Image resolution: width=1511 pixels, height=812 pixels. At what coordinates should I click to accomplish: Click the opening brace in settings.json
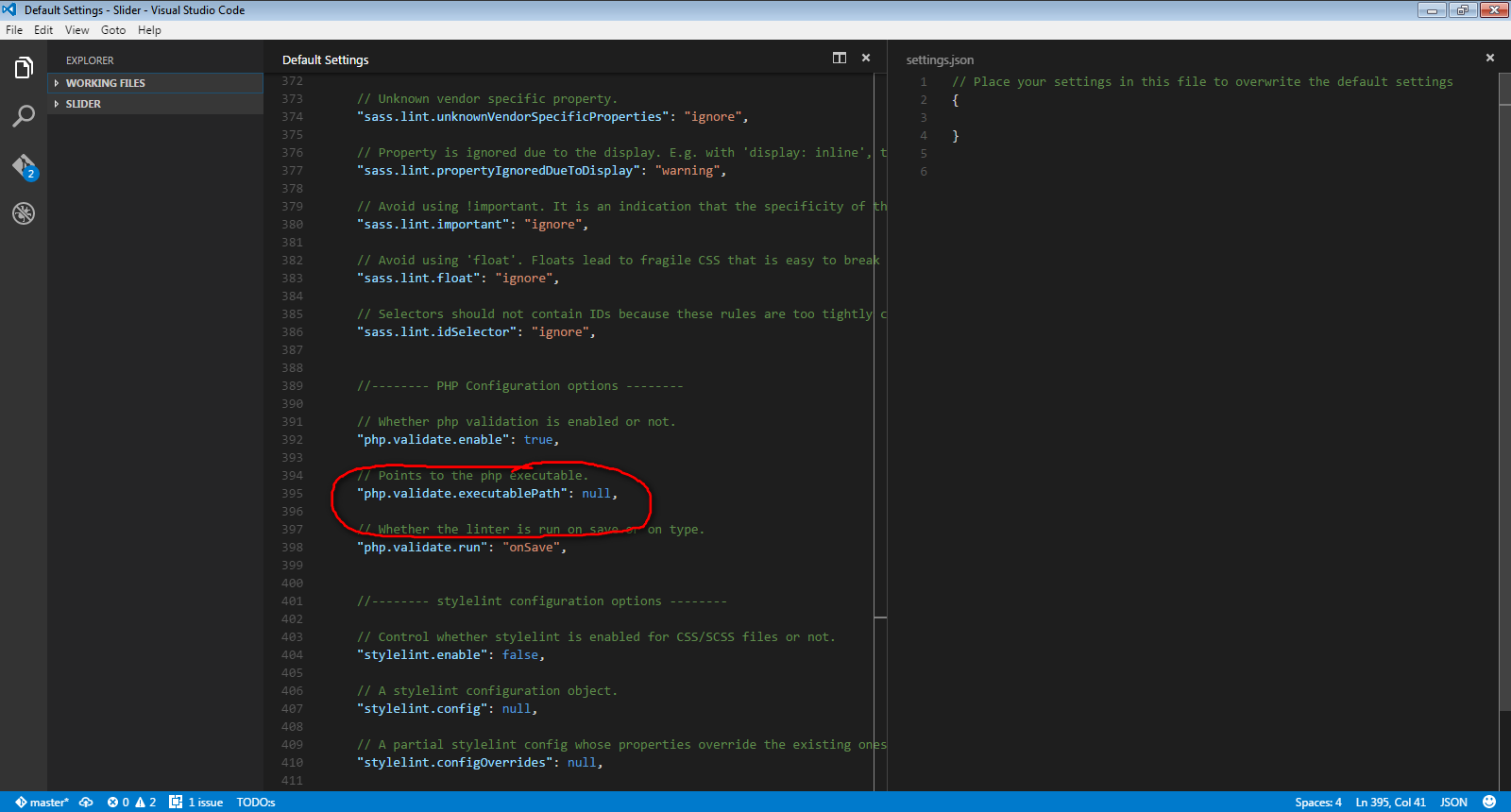pos(956,100)
